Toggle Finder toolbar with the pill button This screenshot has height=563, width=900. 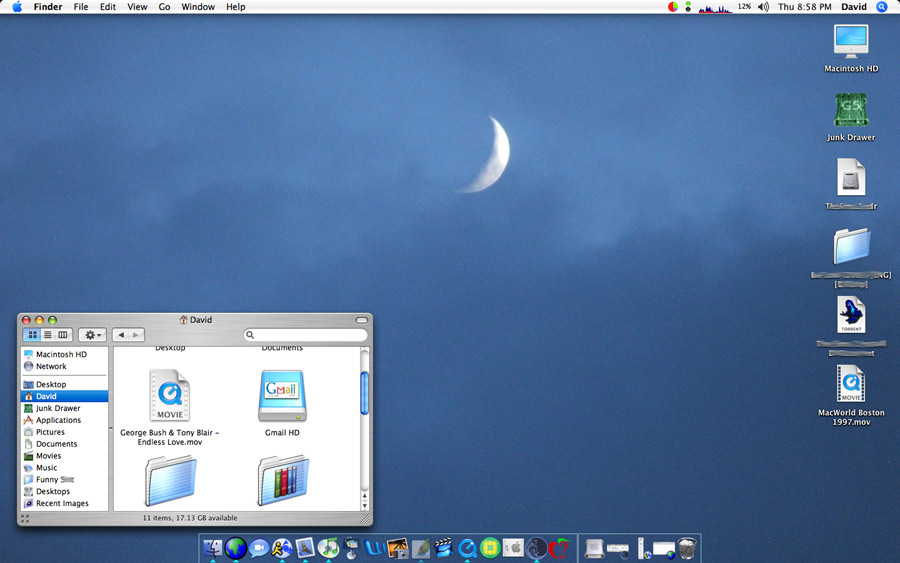[361, 320]
